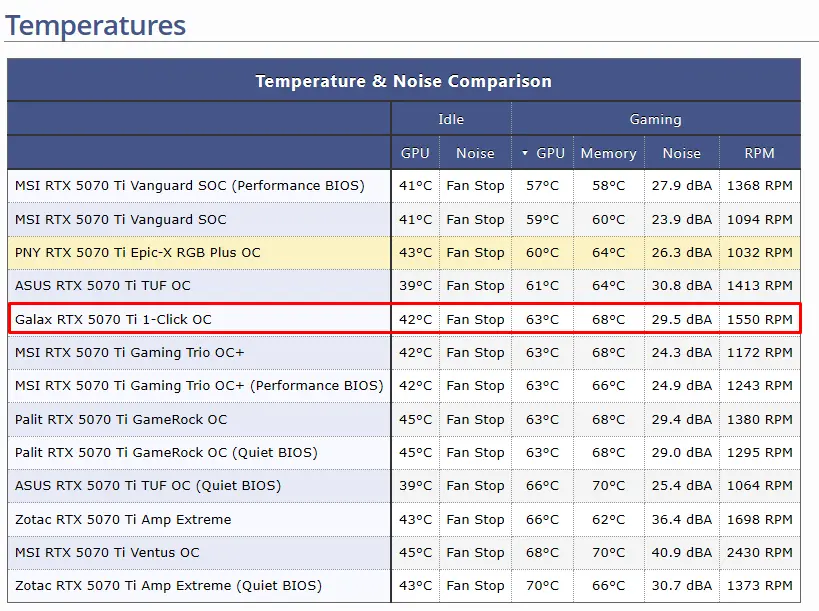
Task: Click the 1064 RPM value
Action: 759,486
